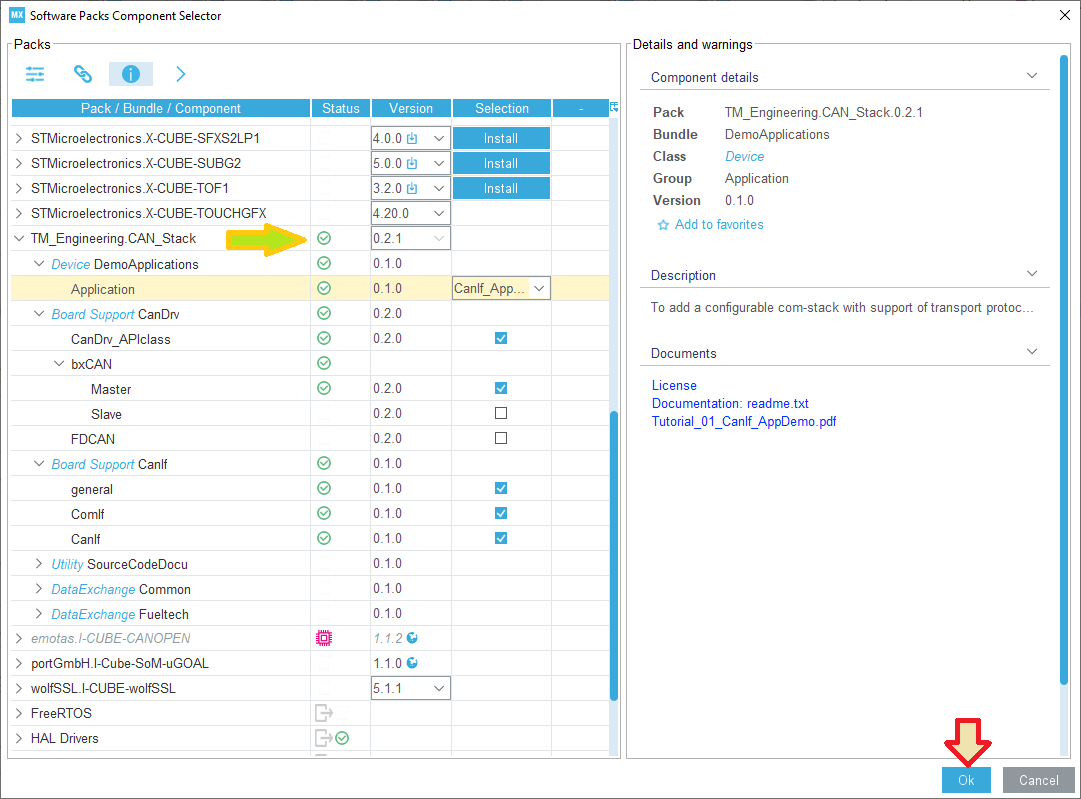This screenshot has height=799, width=1081.
Task: Collapse the bxCAN group
Action: pyautogui.click(x=59, y=363)
